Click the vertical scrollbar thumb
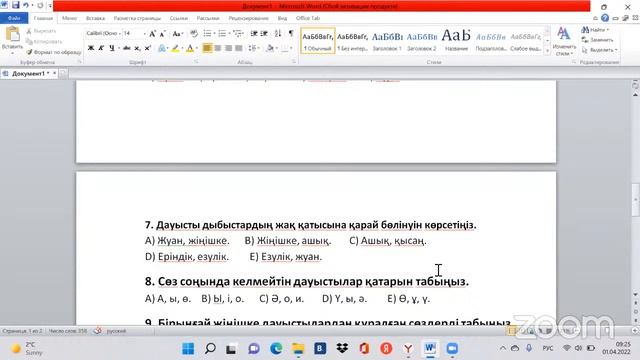640x360 pixels. click(x=635, y=200)
